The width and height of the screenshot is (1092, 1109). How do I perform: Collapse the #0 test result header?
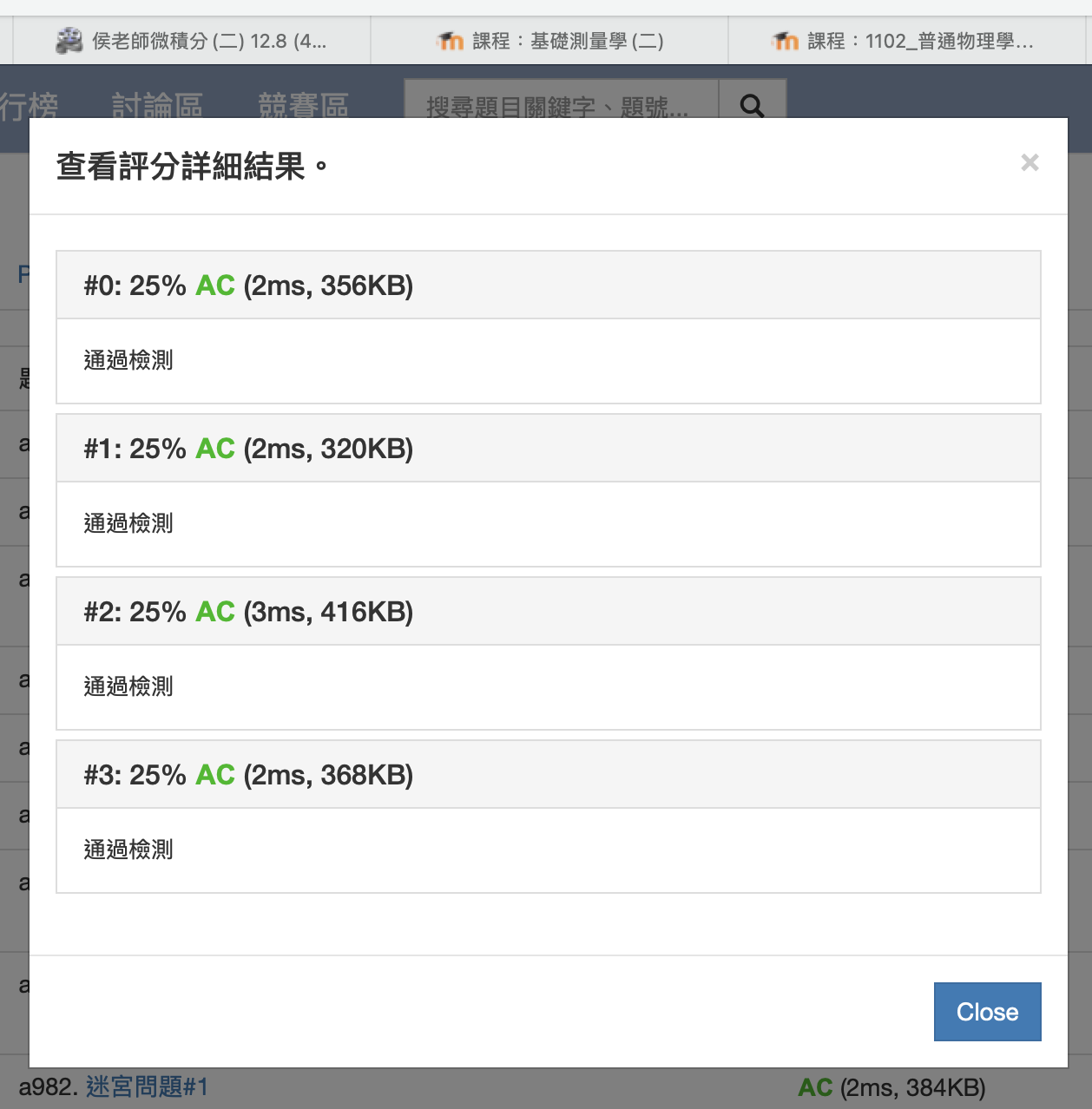point(548,285)
